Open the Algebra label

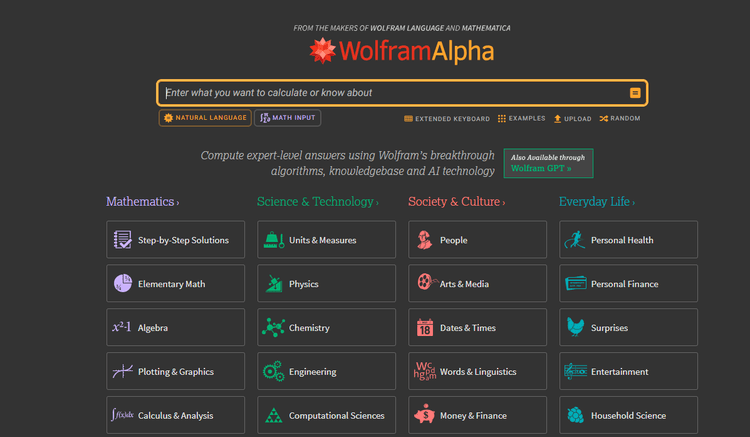tap(153, 328)
